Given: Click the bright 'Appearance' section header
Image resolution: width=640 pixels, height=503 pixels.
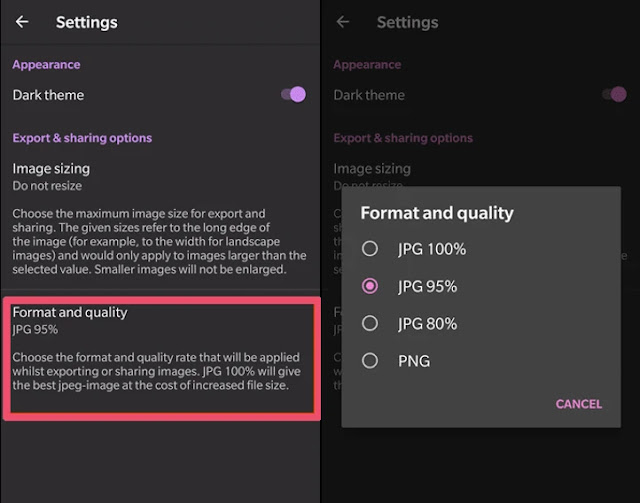Looking at the screenshot, I should click(x=46, y=65).
